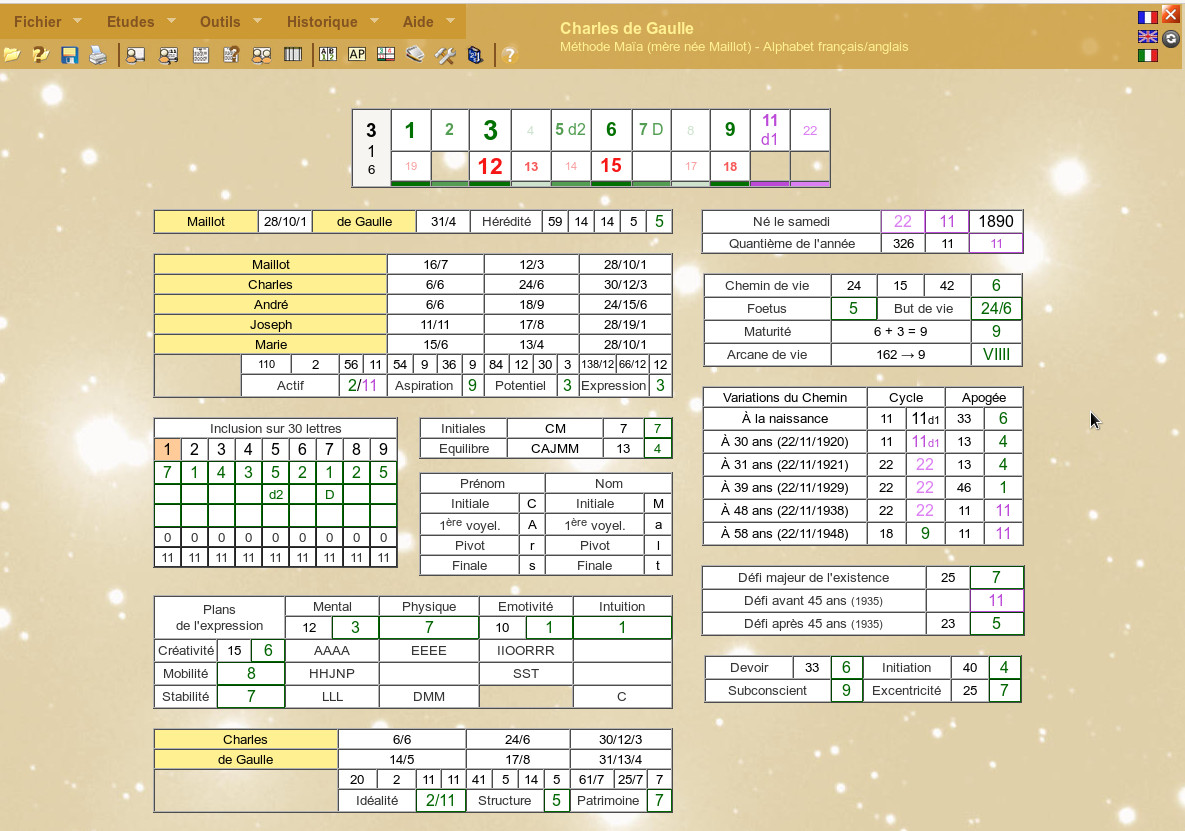The image size is (1185, 831).
Task: Open the Etudes menu
Action: coord(131,21)
